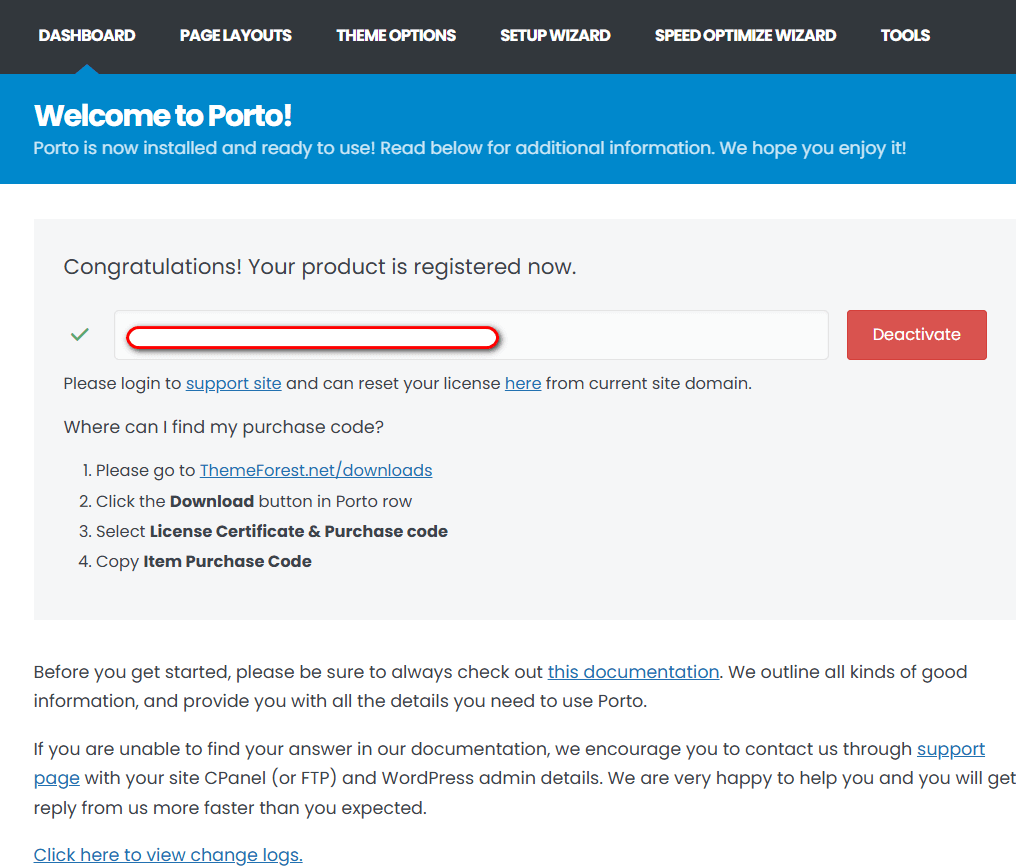Click 'Where can I find my purchase code?' text
Screen dimensions: 1016x867
click(x=224, y=427)
